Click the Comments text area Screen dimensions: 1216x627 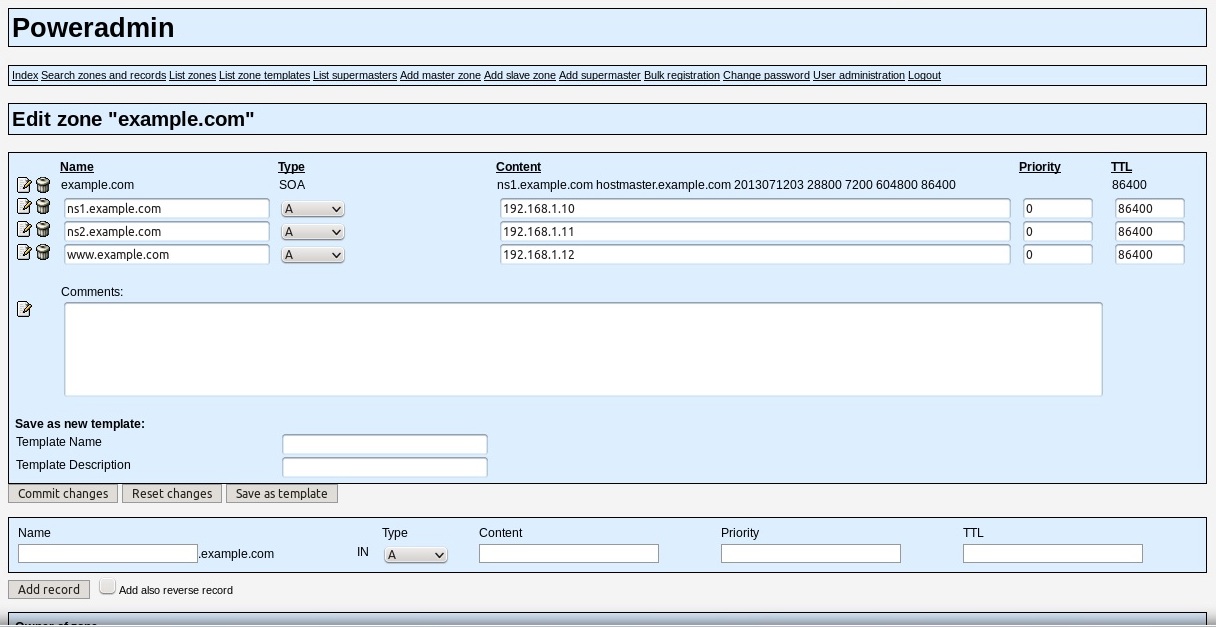coord(583,349)
